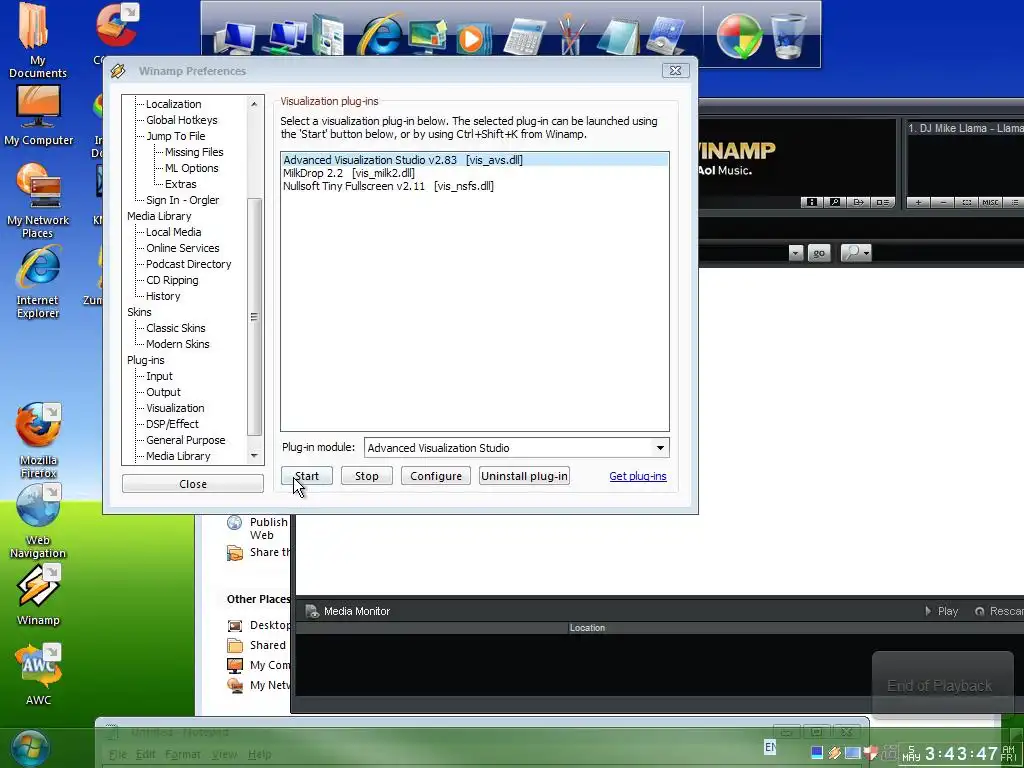
Task: Click Winamp tray icon in system tray
Action: click(834, 753)
